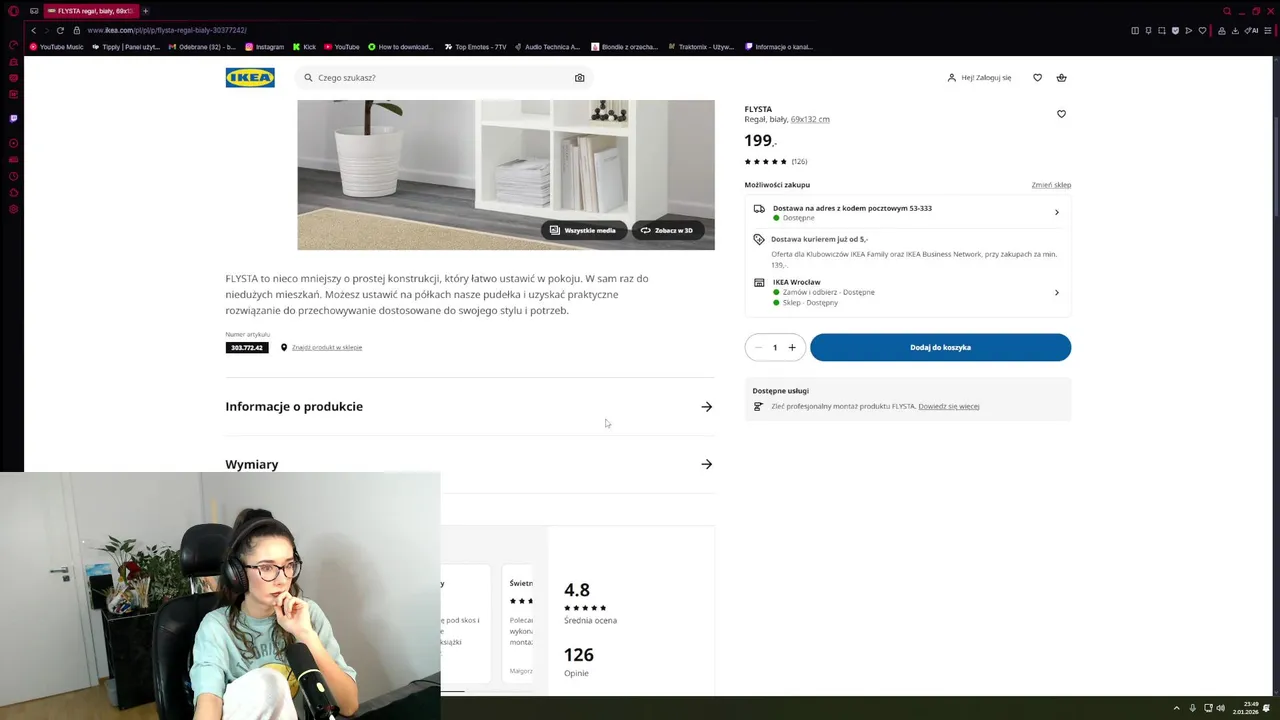
Task: Open Tipply panel bookmark
Action: point(125,47)
